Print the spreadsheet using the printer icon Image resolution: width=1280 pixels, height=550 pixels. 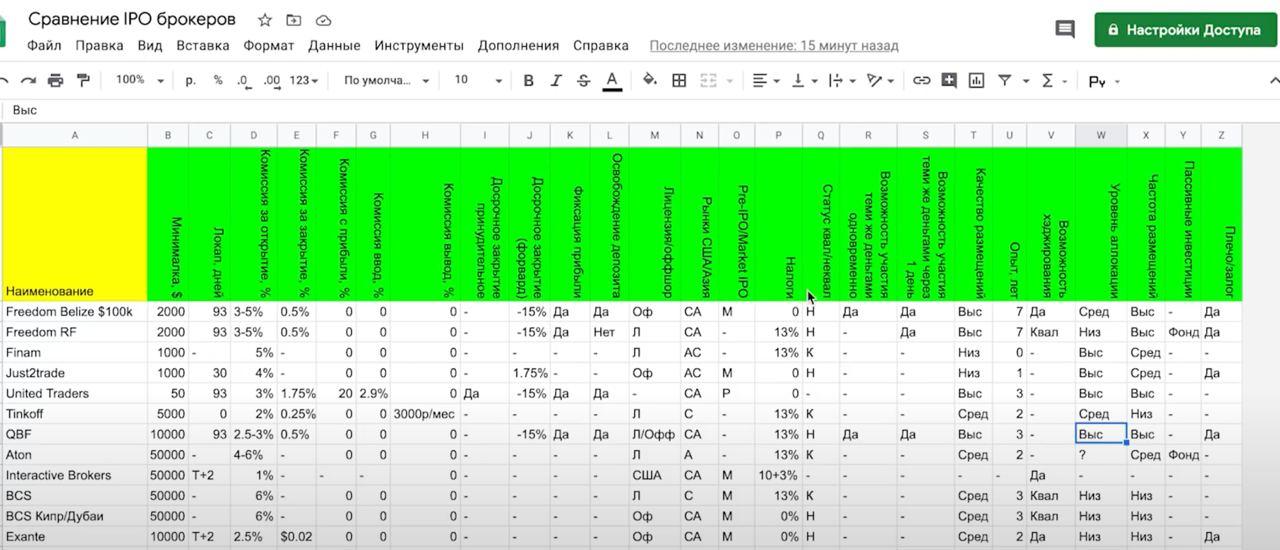click(x=56, y=80)
